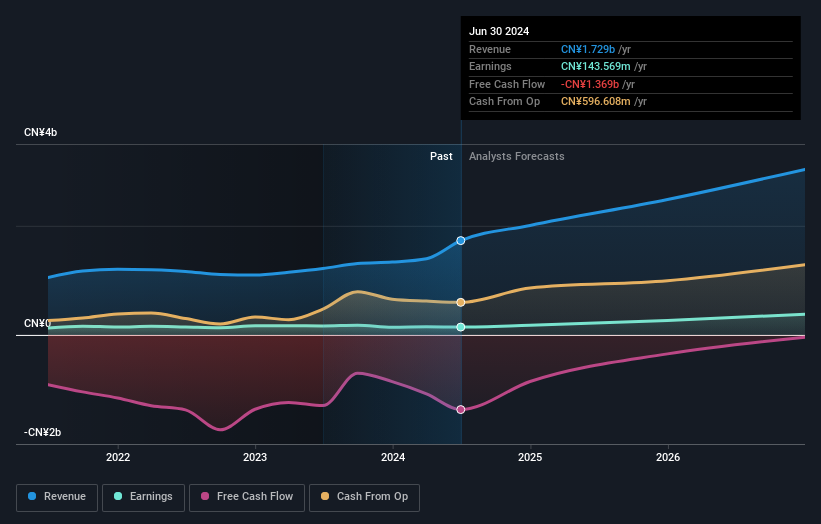Select the 2022 x-axis label
821x524 pixels.
pyautogui.click(x=118, y=458)
